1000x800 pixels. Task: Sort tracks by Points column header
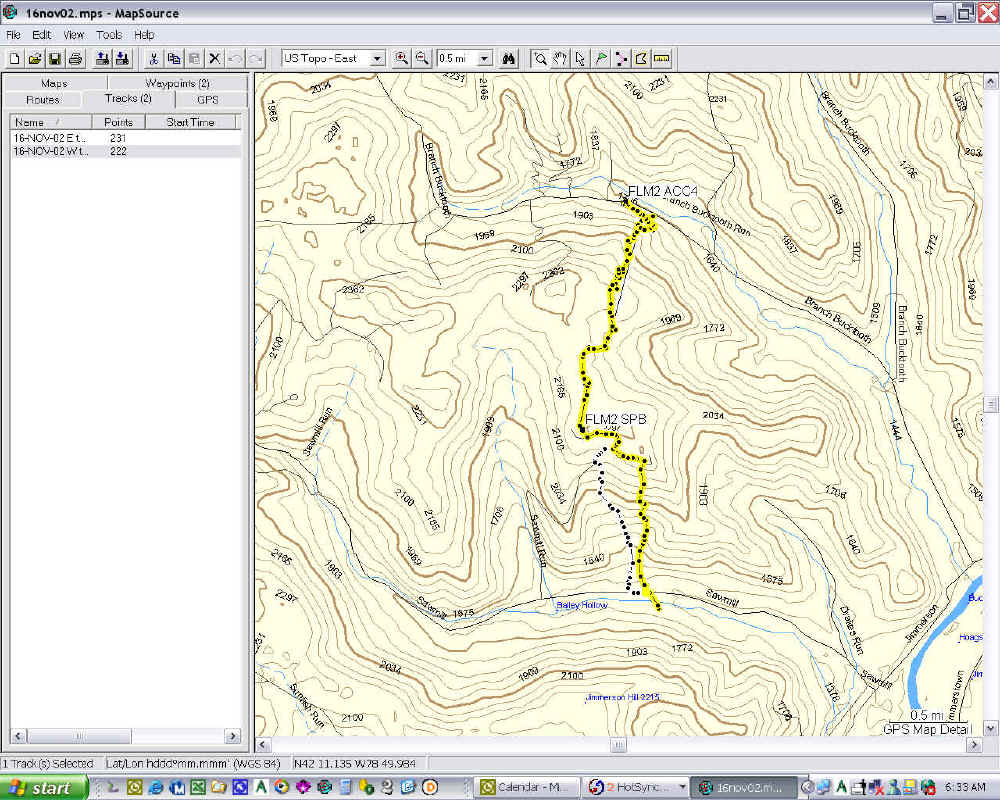tap(119, 122)
